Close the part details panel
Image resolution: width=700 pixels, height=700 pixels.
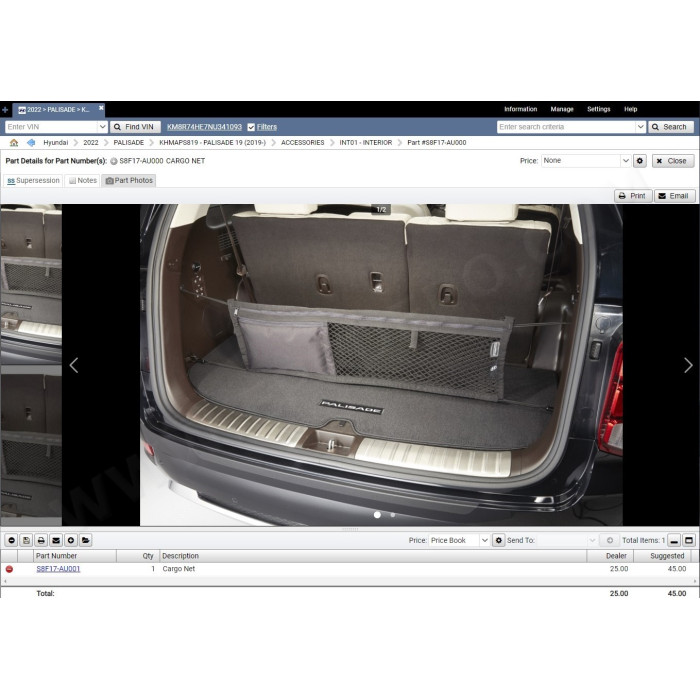[673, 161]
